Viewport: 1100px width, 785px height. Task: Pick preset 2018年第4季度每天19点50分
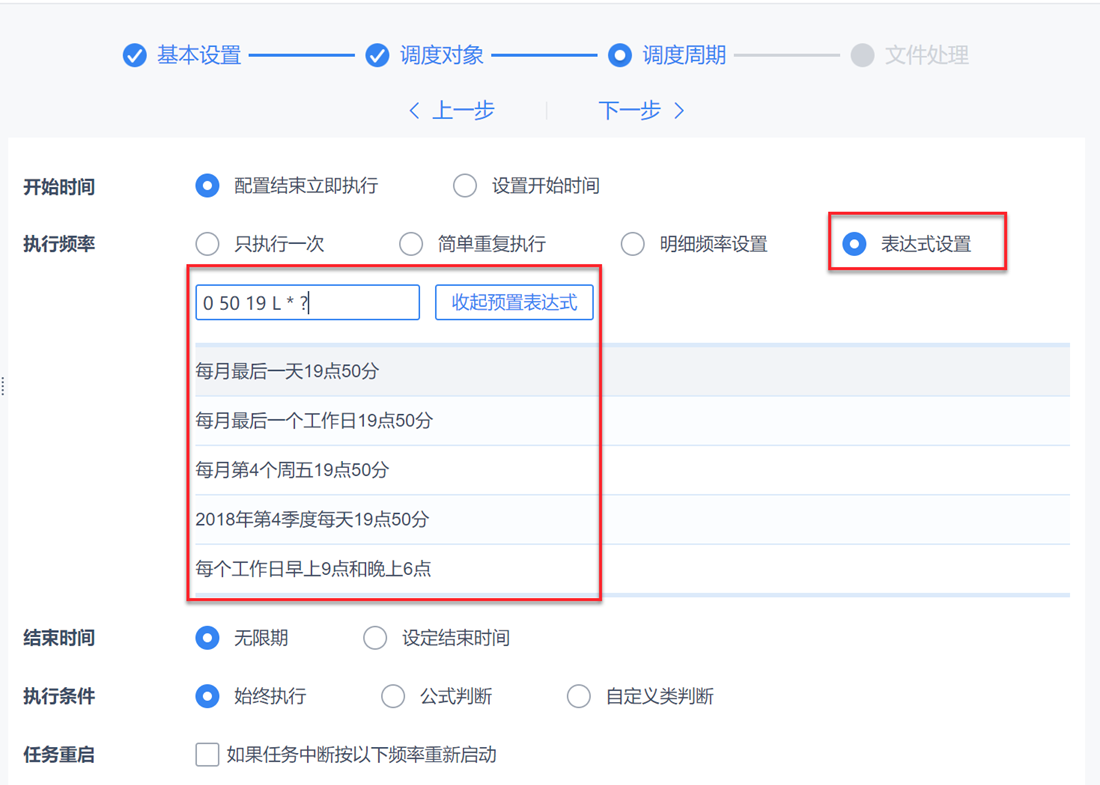tap(312, 519)
